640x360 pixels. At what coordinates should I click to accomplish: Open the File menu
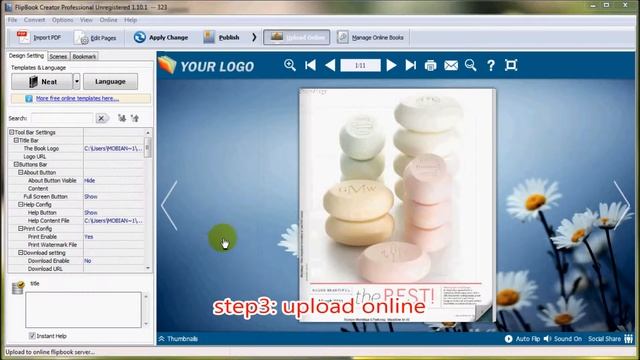click(12, 20)
